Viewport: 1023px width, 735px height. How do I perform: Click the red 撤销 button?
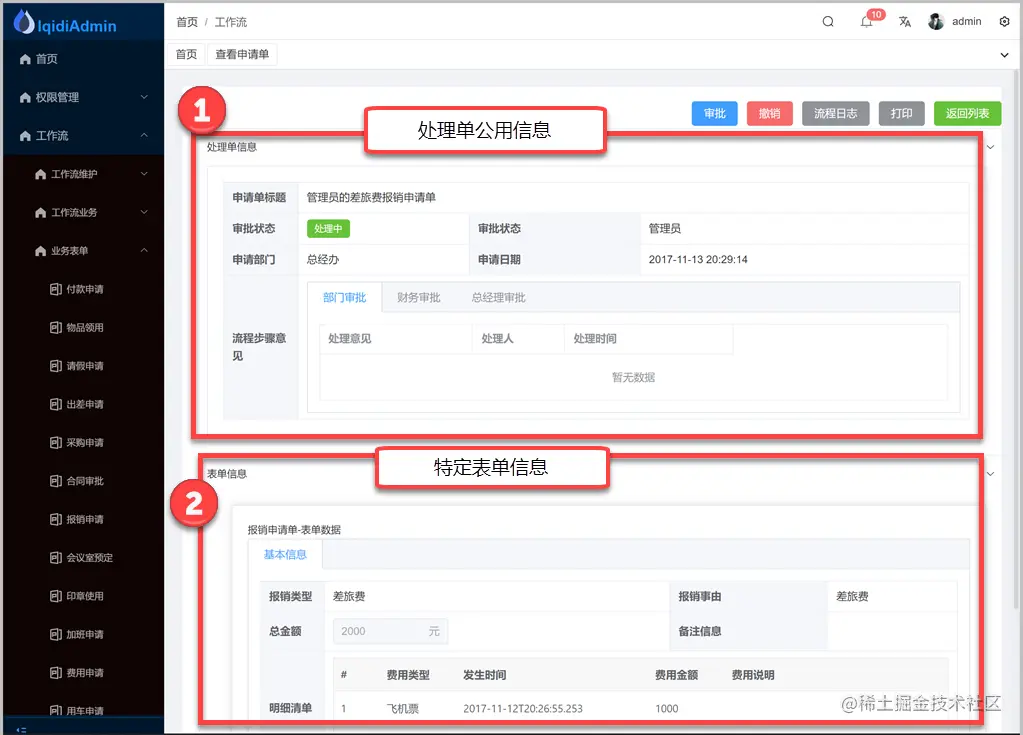tap(769, 113)
